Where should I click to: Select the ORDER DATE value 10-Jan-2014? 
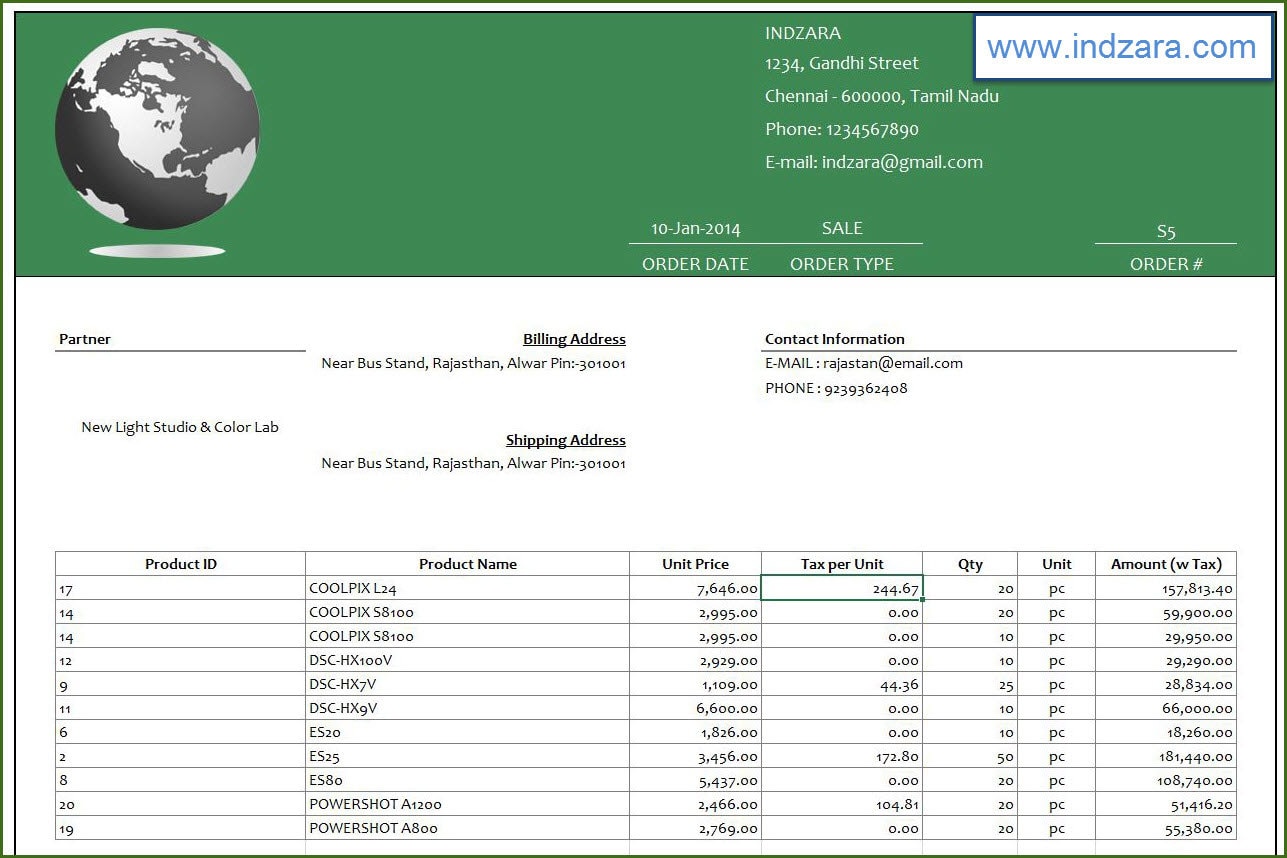click(695, 228)
